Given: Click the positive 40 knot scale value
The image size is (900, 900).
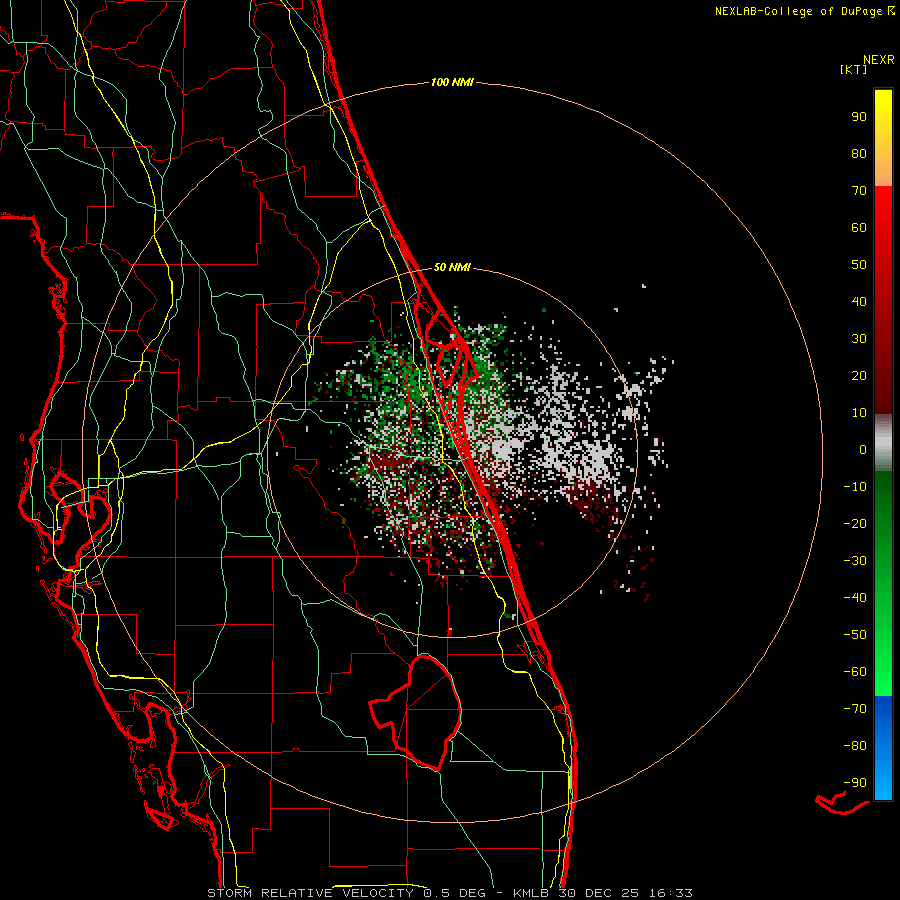Looking at the screenshot, I should point(859,301).
